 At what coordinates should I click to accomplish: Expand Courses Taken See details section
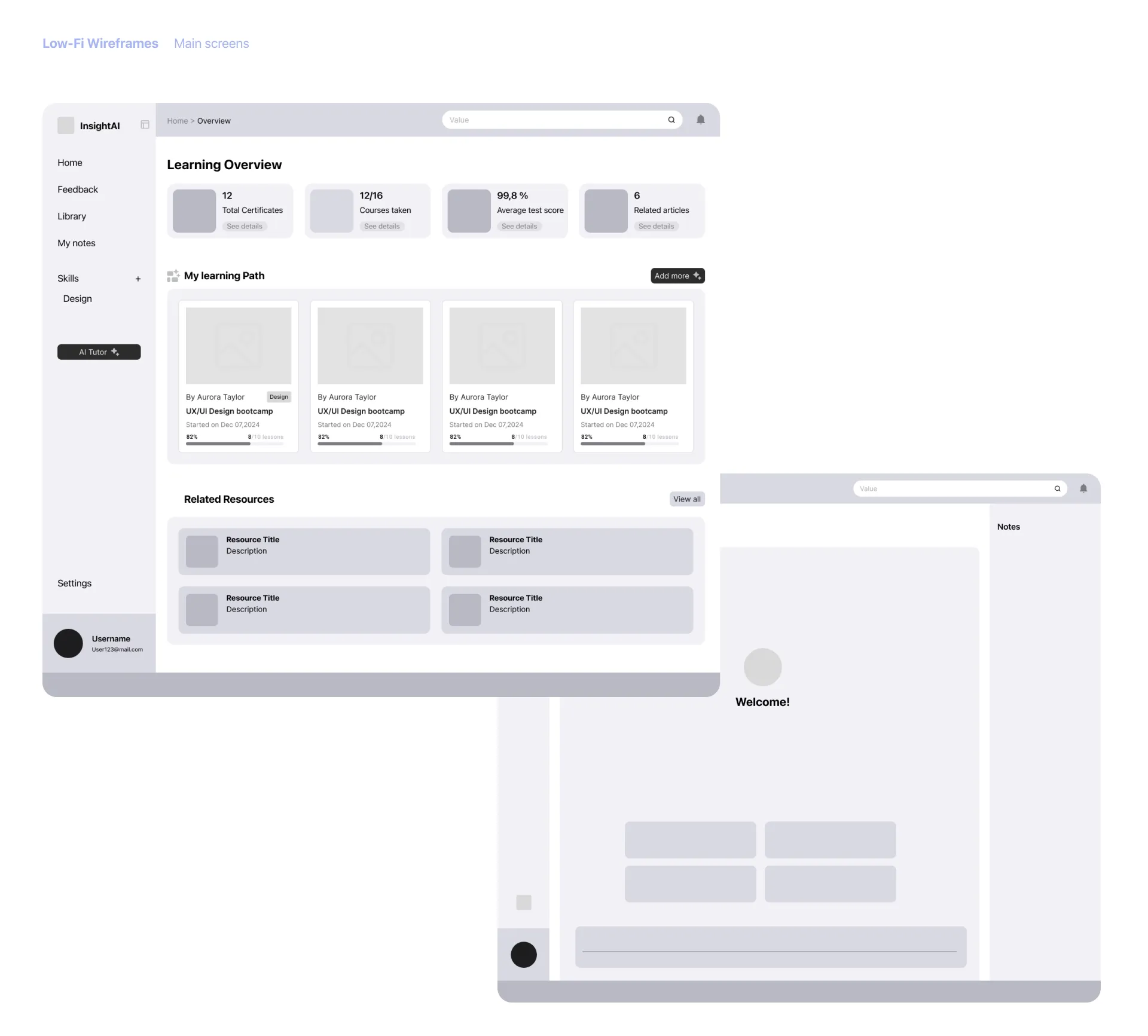381,226
